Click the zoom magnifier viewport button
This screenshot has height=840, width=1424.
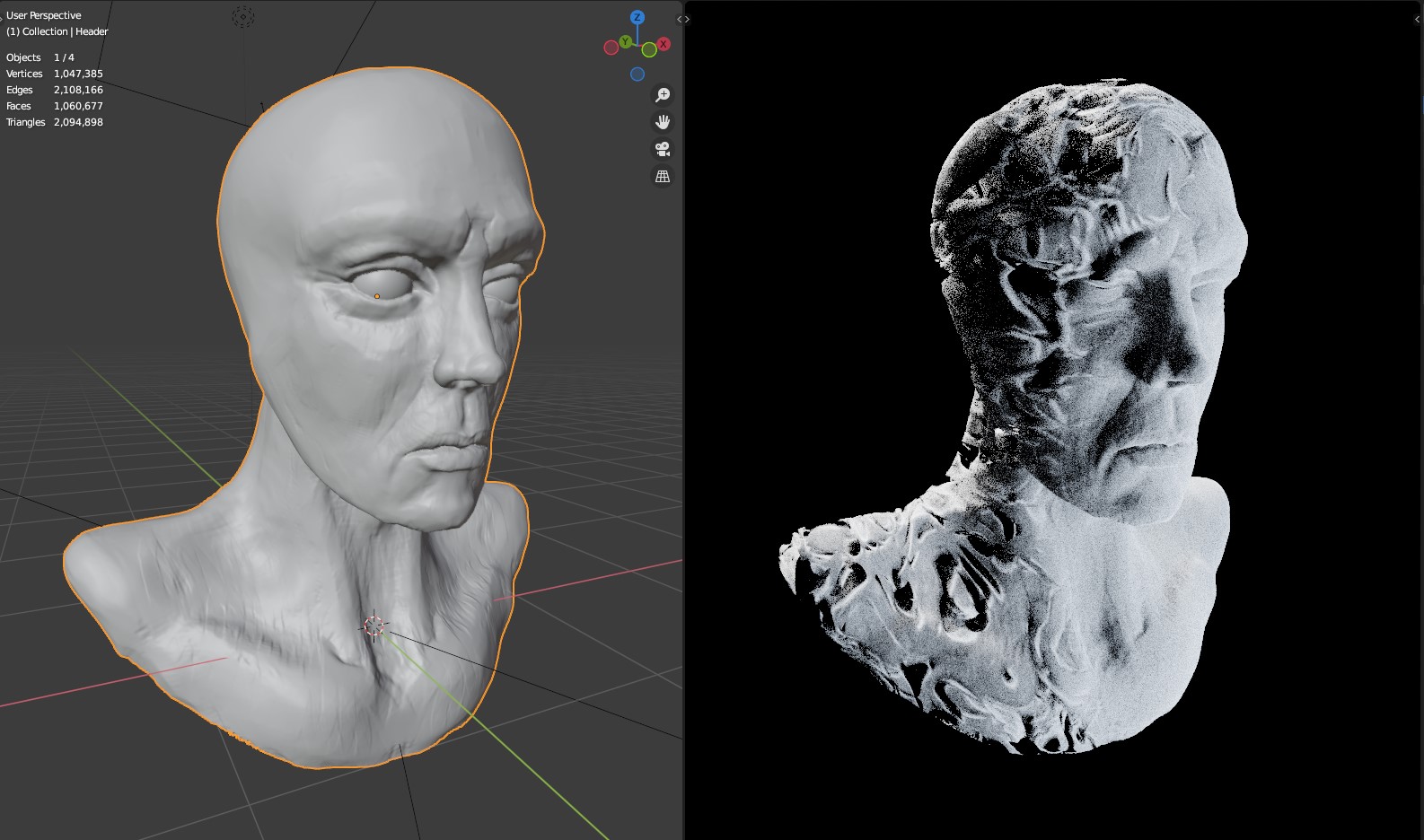663,95
